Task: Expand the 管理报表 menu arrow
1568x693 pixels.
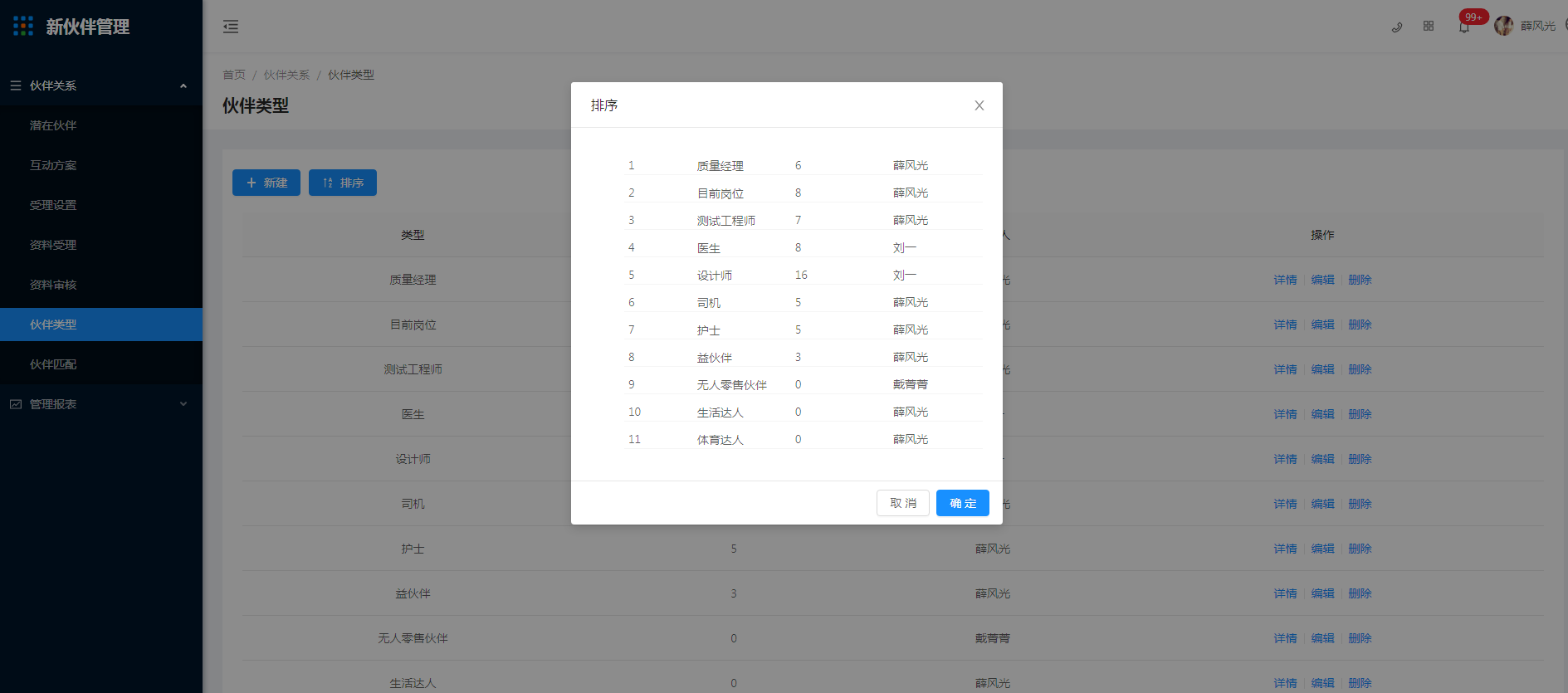Action: tap(183, 404)
